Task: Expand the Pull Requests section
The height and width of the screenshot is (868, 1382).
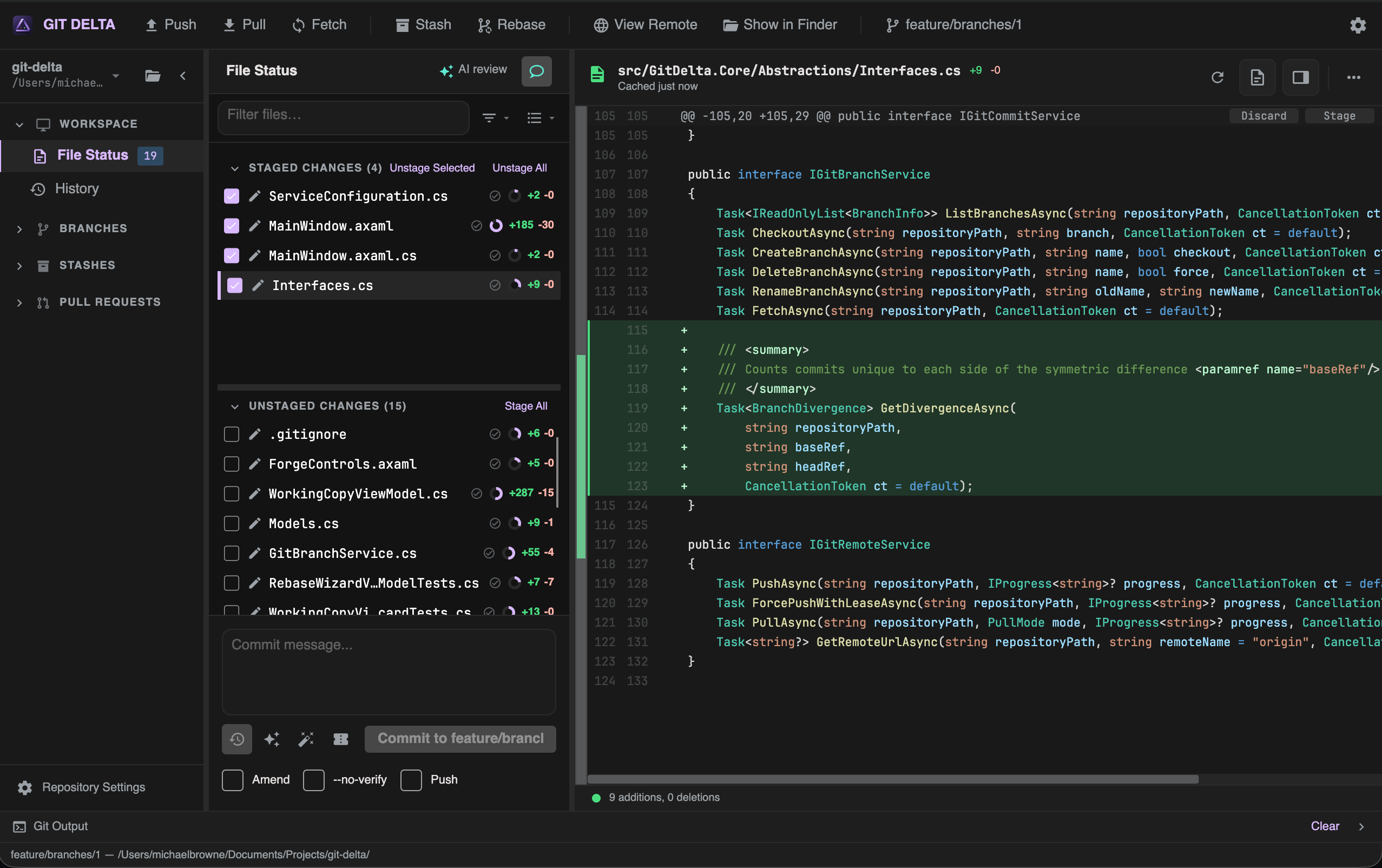Action: click(19, 303)
